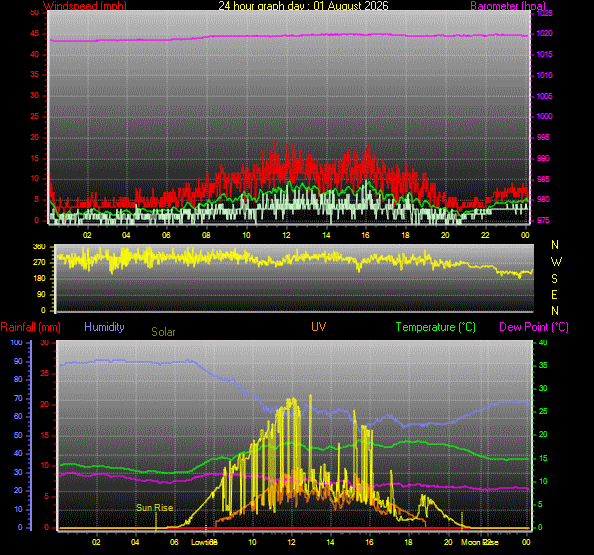Click barometer axis value "980"

[x=543, y=199]
